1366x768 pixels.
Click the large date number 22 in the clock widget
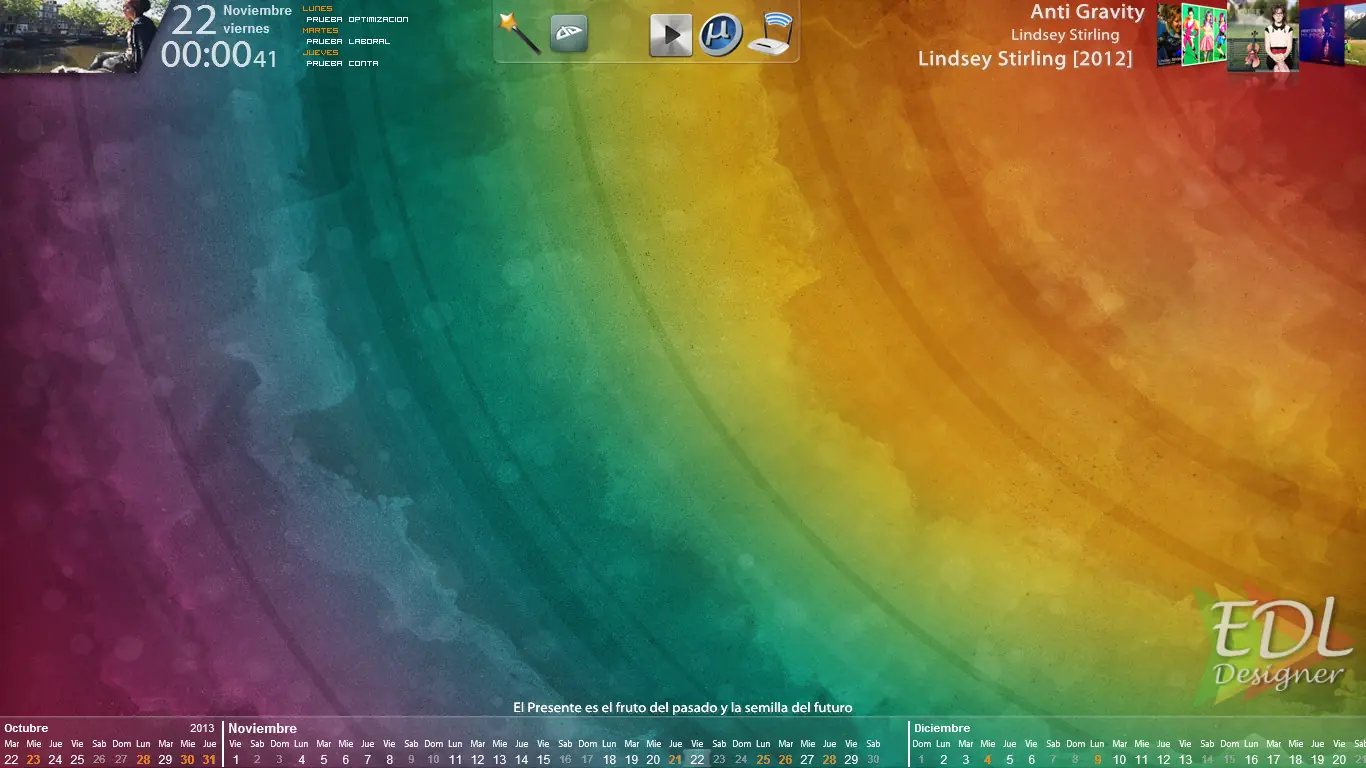194,20
